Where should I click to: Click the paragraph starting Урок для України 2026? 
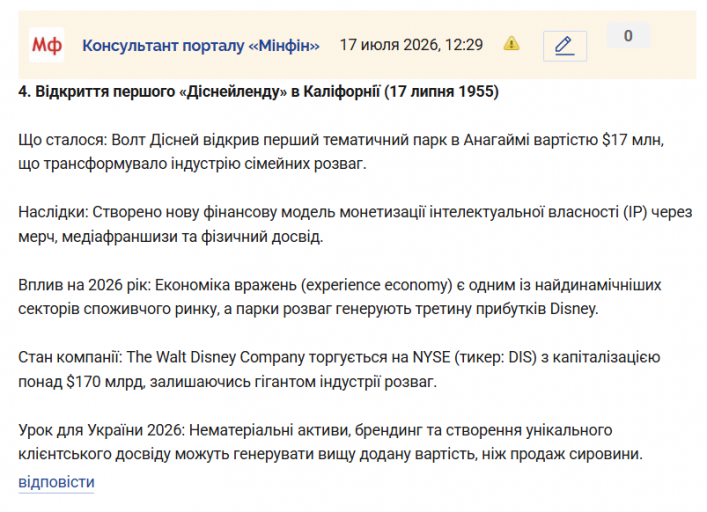331,442
